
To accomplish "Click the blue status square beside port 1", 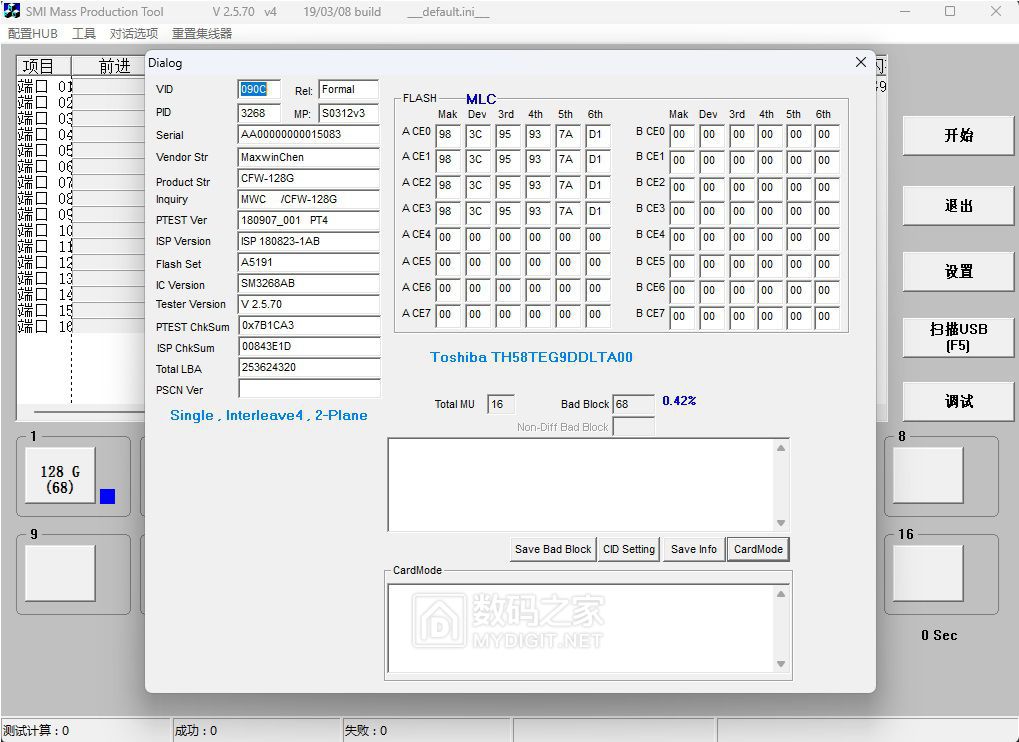I will [x=107, y=496].
